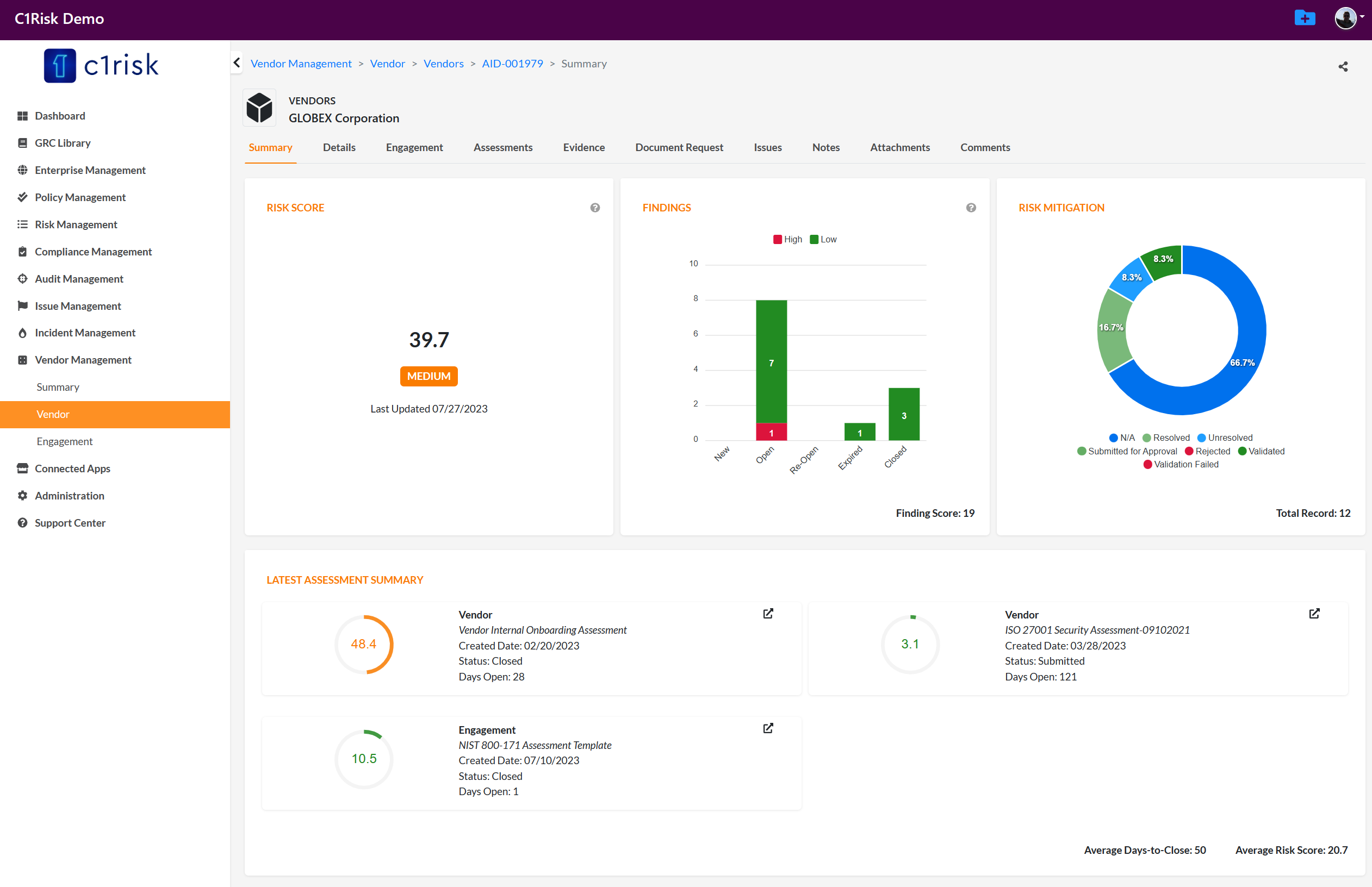Screen dimensions: 1372x887
Task: Collapse the sidebar with the chevron arrow
Action: (237, 63)
